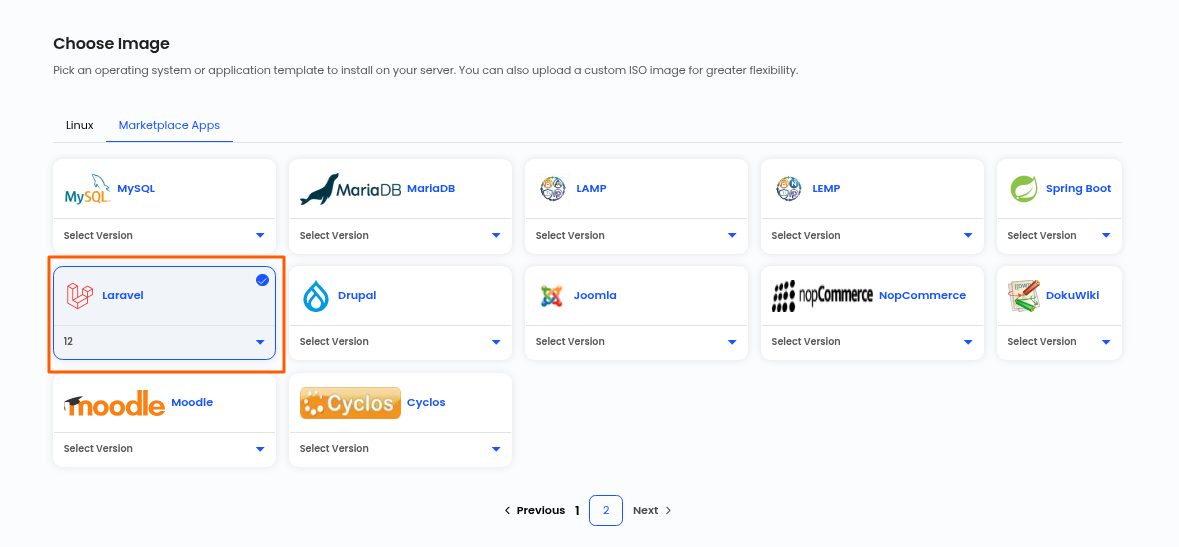Screen dimensions: 1179x547
Task: Open the Laravel version 12 dropdown
Action: click(165, 342)
